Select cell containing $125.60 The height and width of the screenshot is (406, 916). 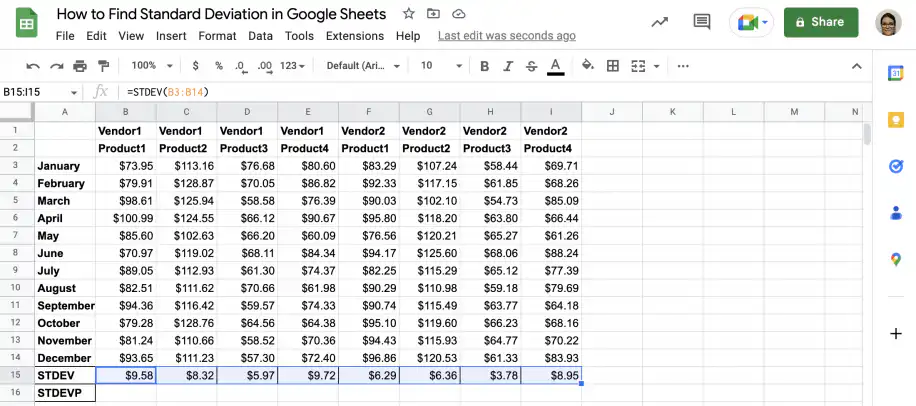coord(429,253)
